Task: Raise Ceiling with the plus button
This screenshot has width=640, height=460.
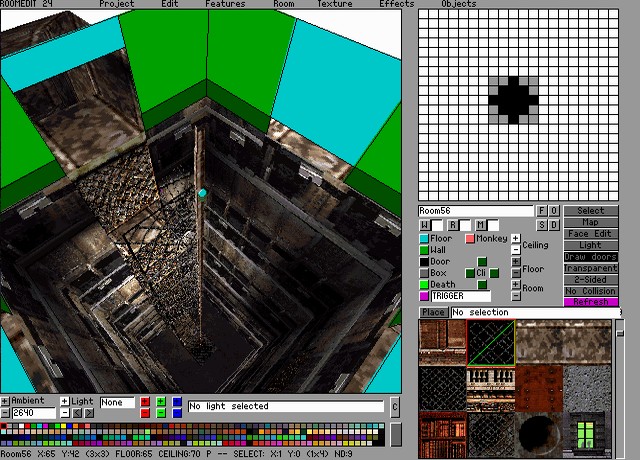Action: pyautogui.click(x=516, y=239)
